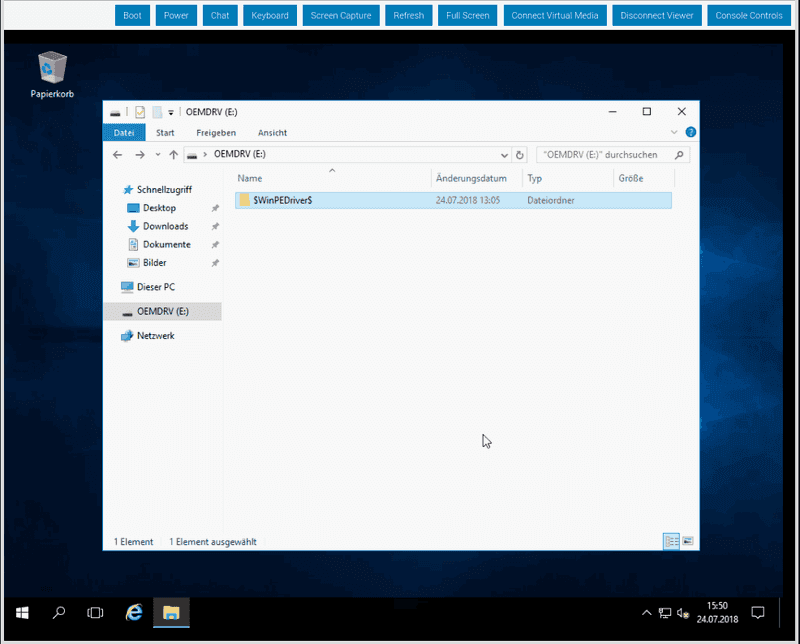Image resolution: width=800 pixels, height=644 pixels.
Task: Open the Papierkorb recycle bin icon
Action: pos(52,70)
